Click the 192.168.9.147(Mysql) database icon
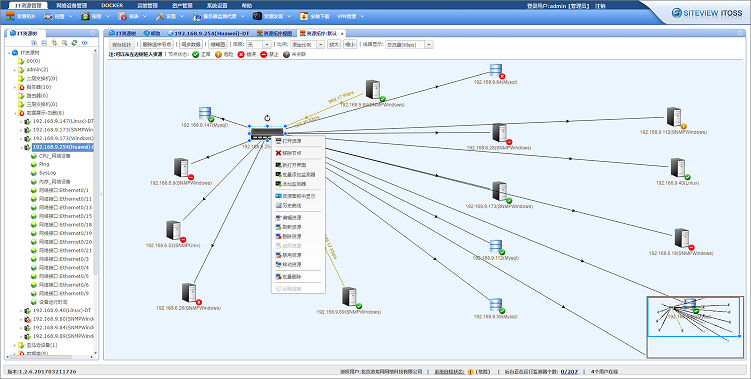 pos(205,113)
